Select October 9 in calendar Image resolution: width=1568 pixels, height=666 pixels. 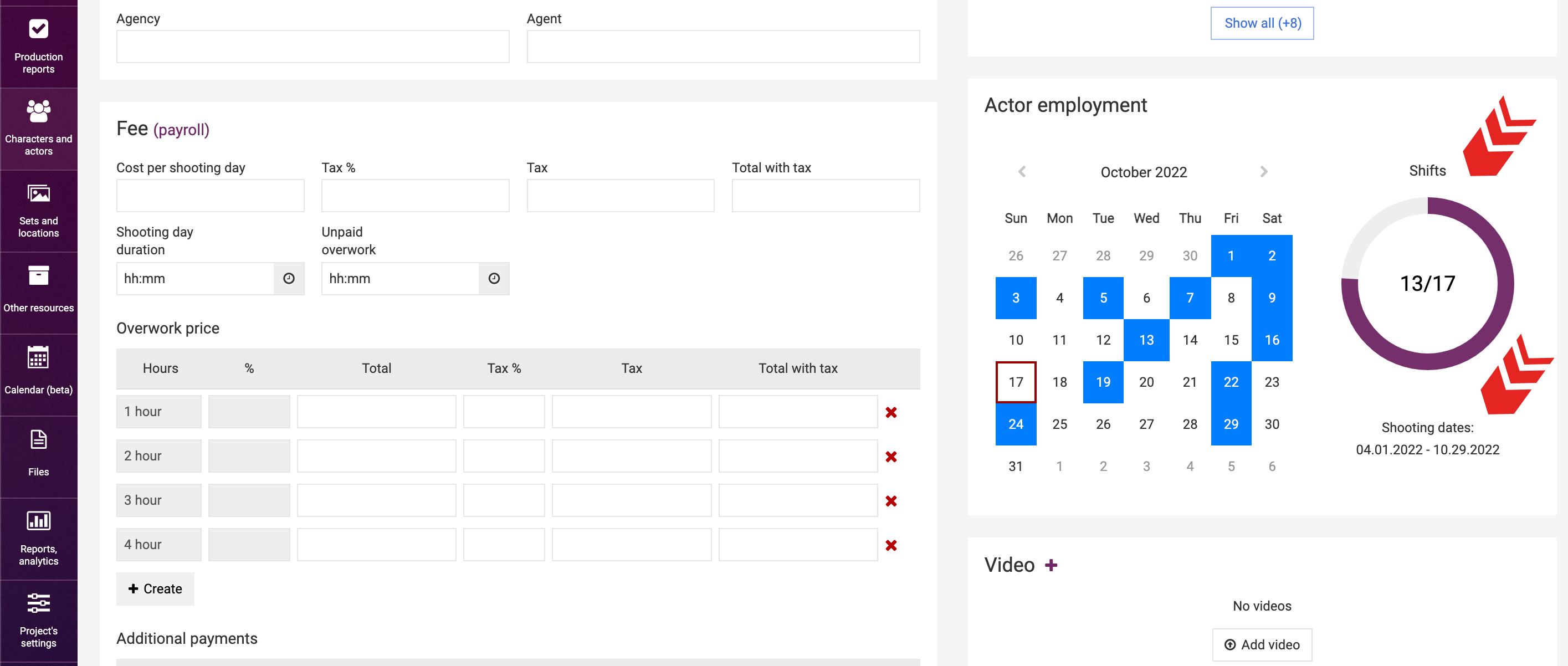[1272, 298]
